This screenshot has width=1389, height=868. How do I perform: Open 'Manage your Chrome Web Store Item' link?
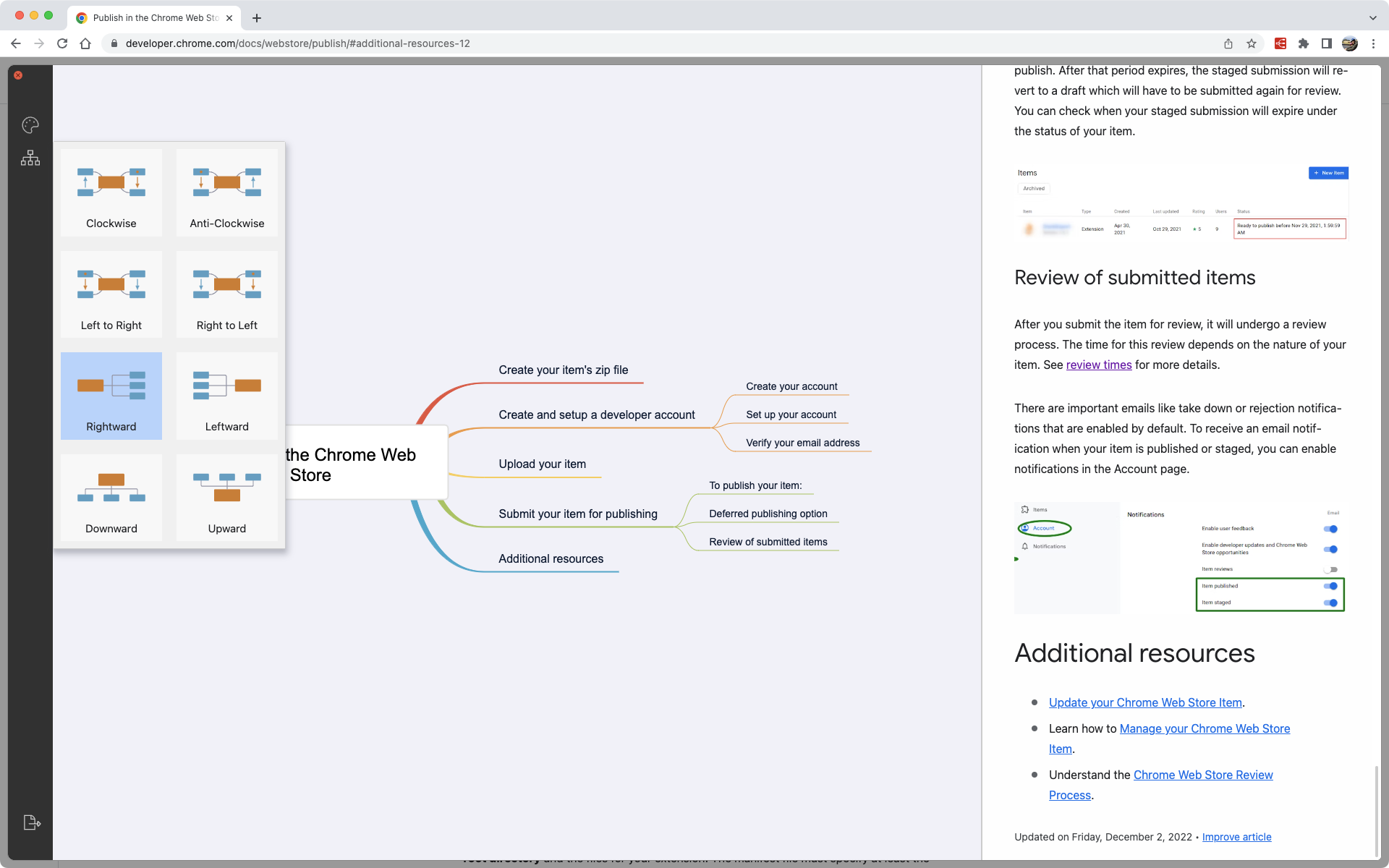pos(1205,728)
